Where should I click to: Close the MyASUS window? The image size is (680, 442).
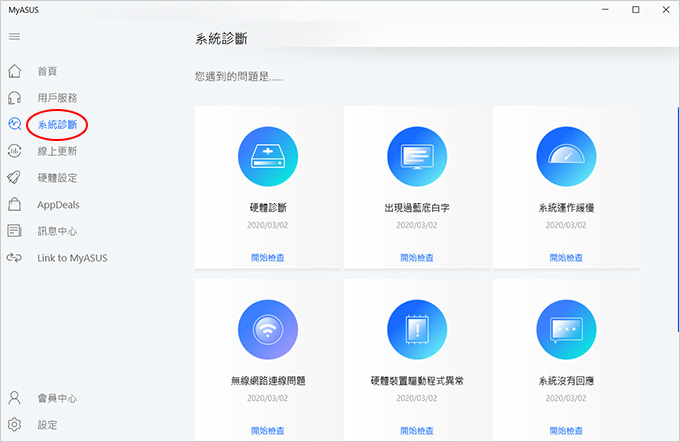[666, 10]
